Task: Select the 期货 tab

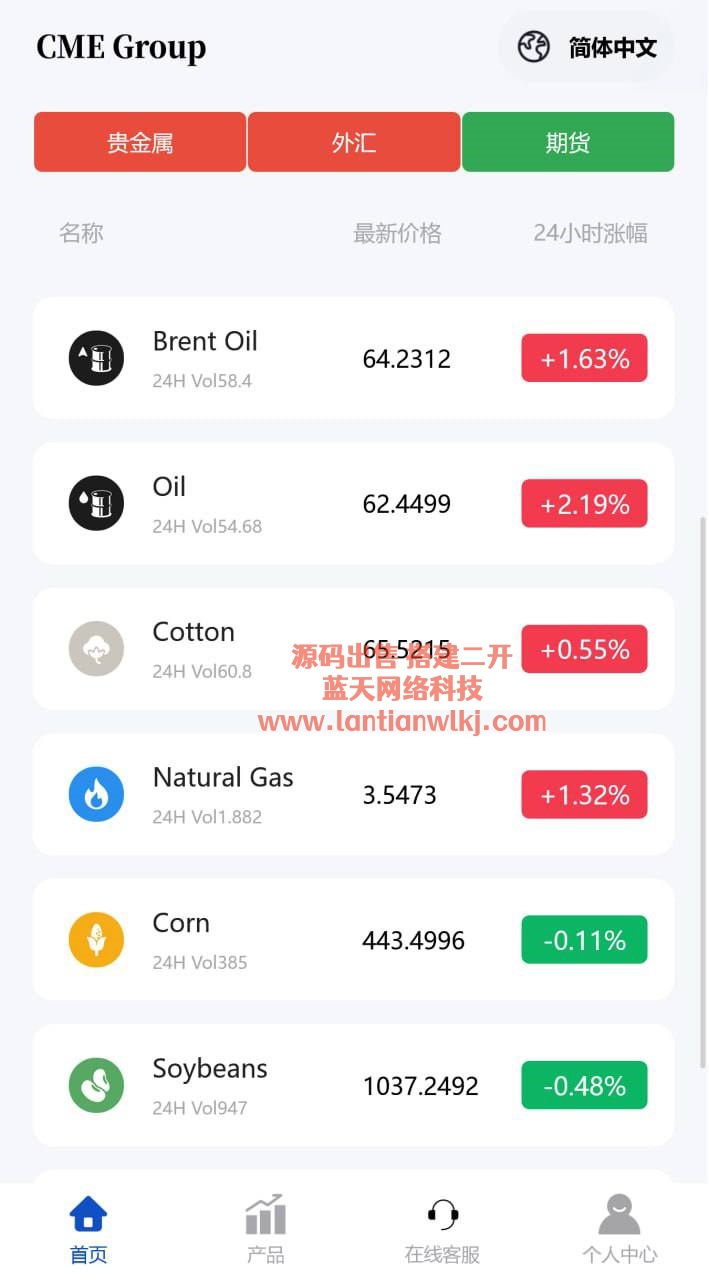Action: 568,142
